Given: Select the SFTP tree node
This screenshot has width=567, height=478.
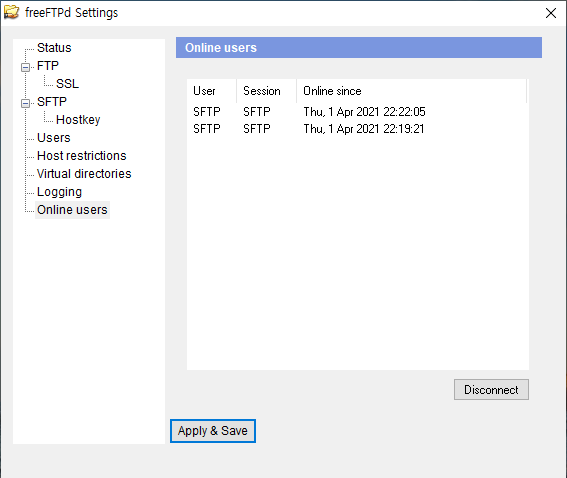Looking at the screenshot, I should 52,102.
